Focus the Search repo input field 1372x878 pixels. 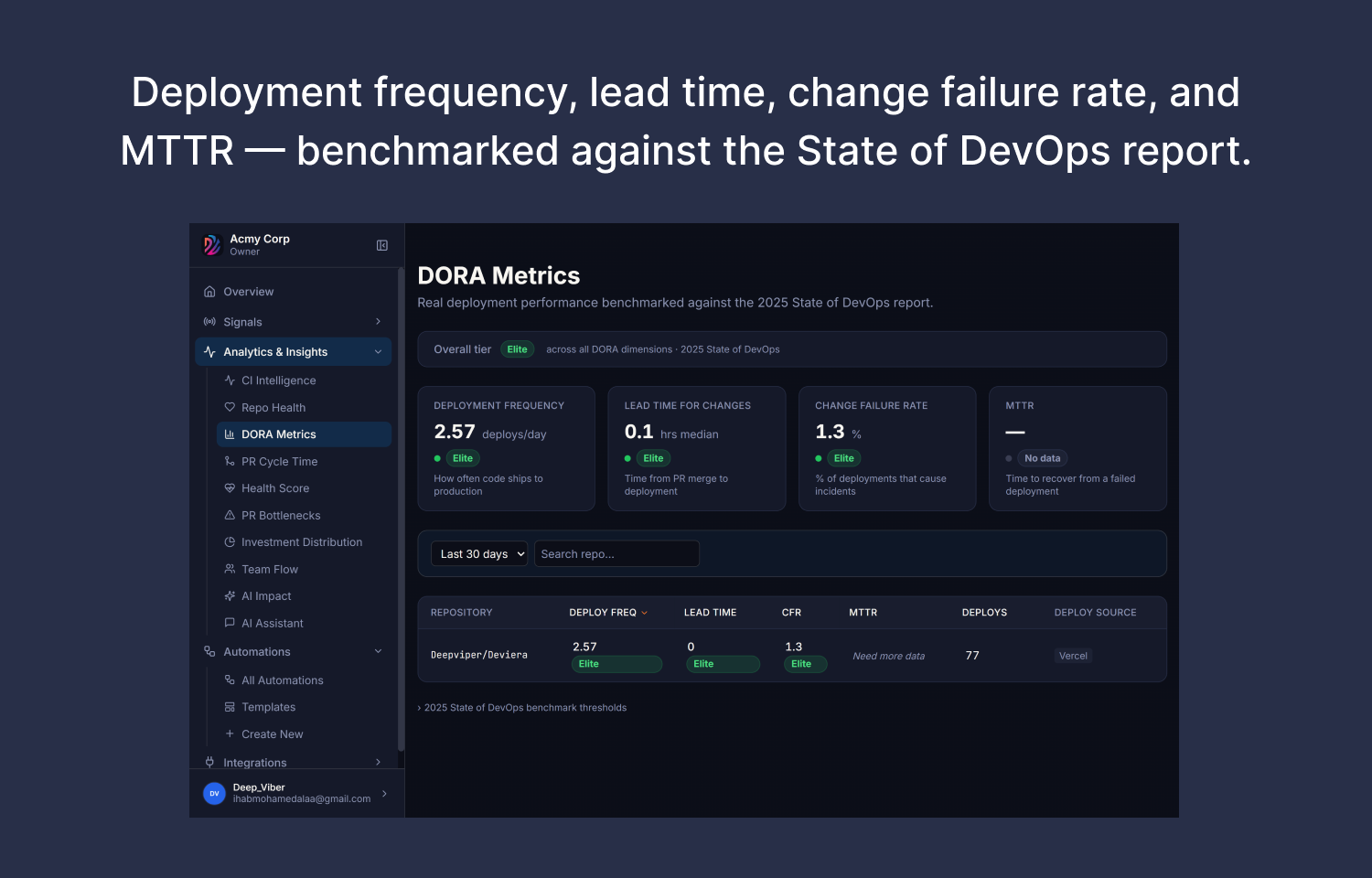tap(616, 554)
